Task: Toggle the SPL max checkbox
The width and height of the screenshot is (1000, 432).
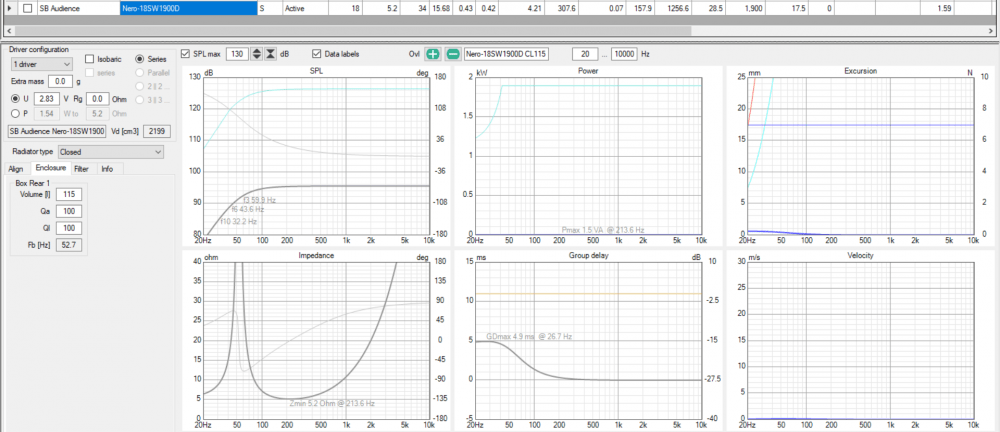Action: pos(186,54)
